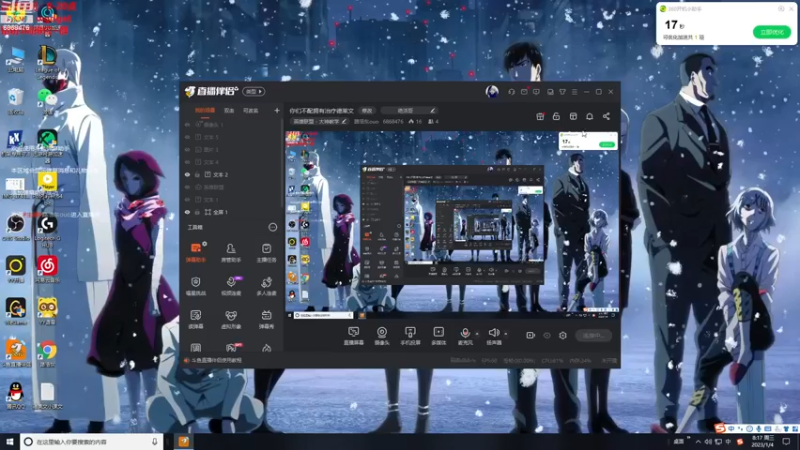800x450 pixels.
Task: Toggle visibility of the 图片 3 layer
Action: (187, 149)
